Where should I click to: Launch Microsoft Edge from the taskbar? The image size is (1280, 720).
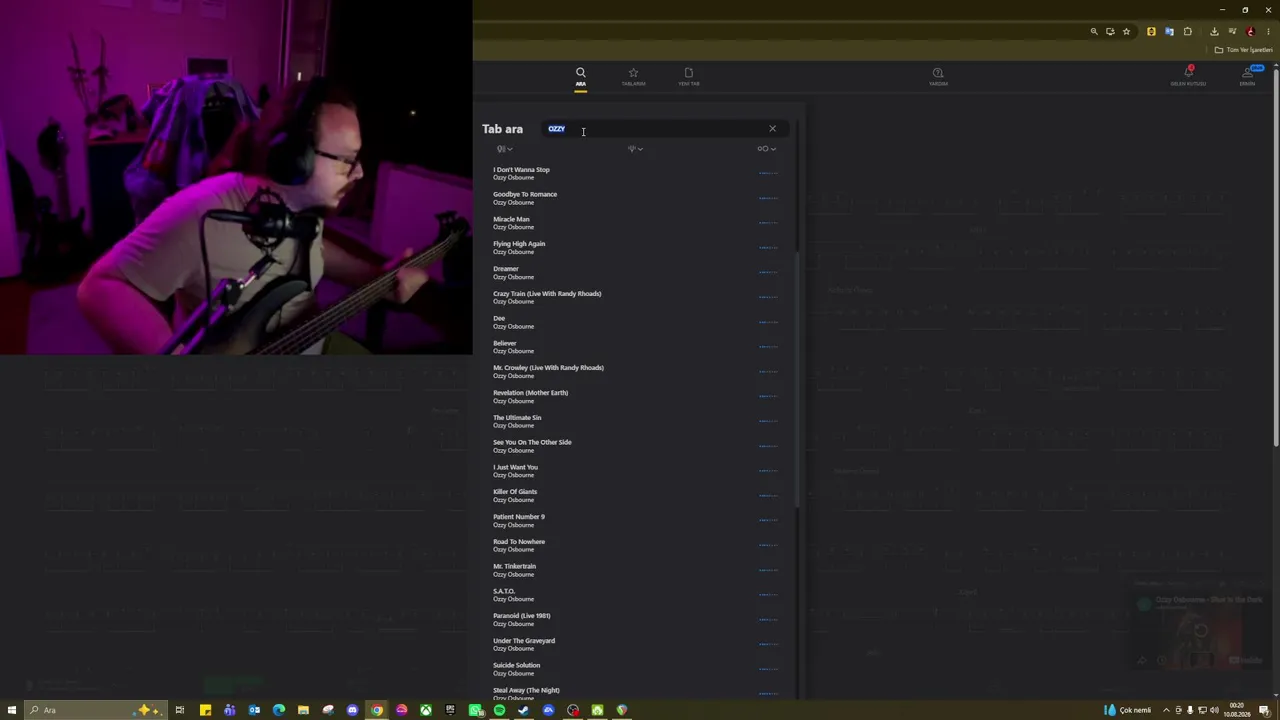pos(279,710)
